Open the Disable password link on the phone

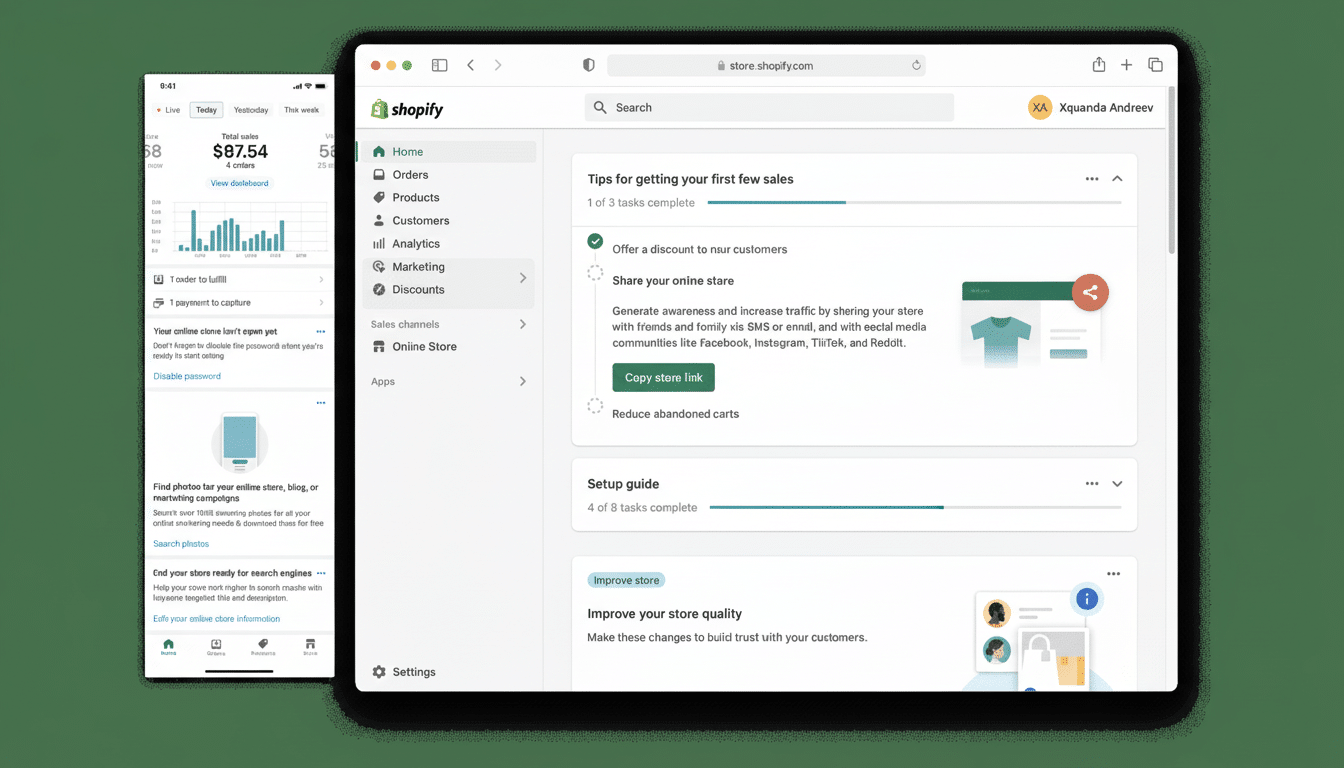point(187,376)
